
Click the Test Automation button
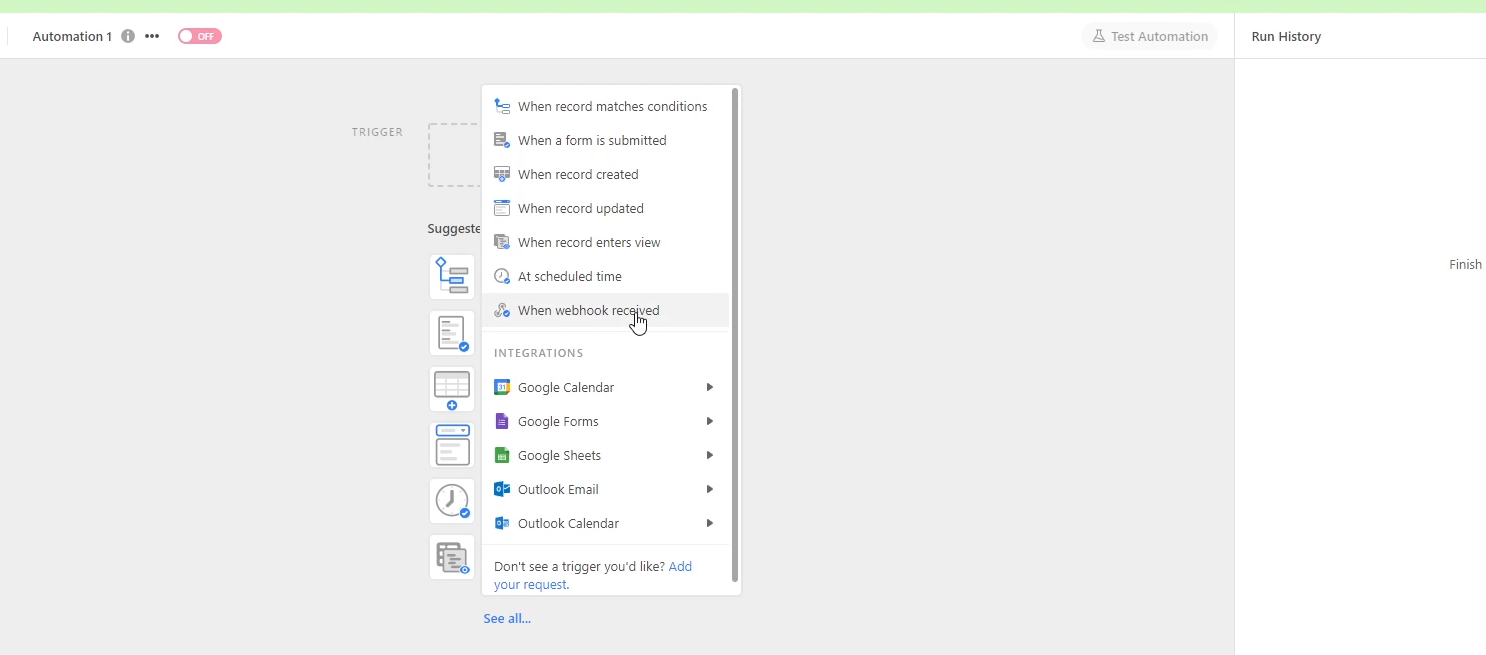[1150, 36]
